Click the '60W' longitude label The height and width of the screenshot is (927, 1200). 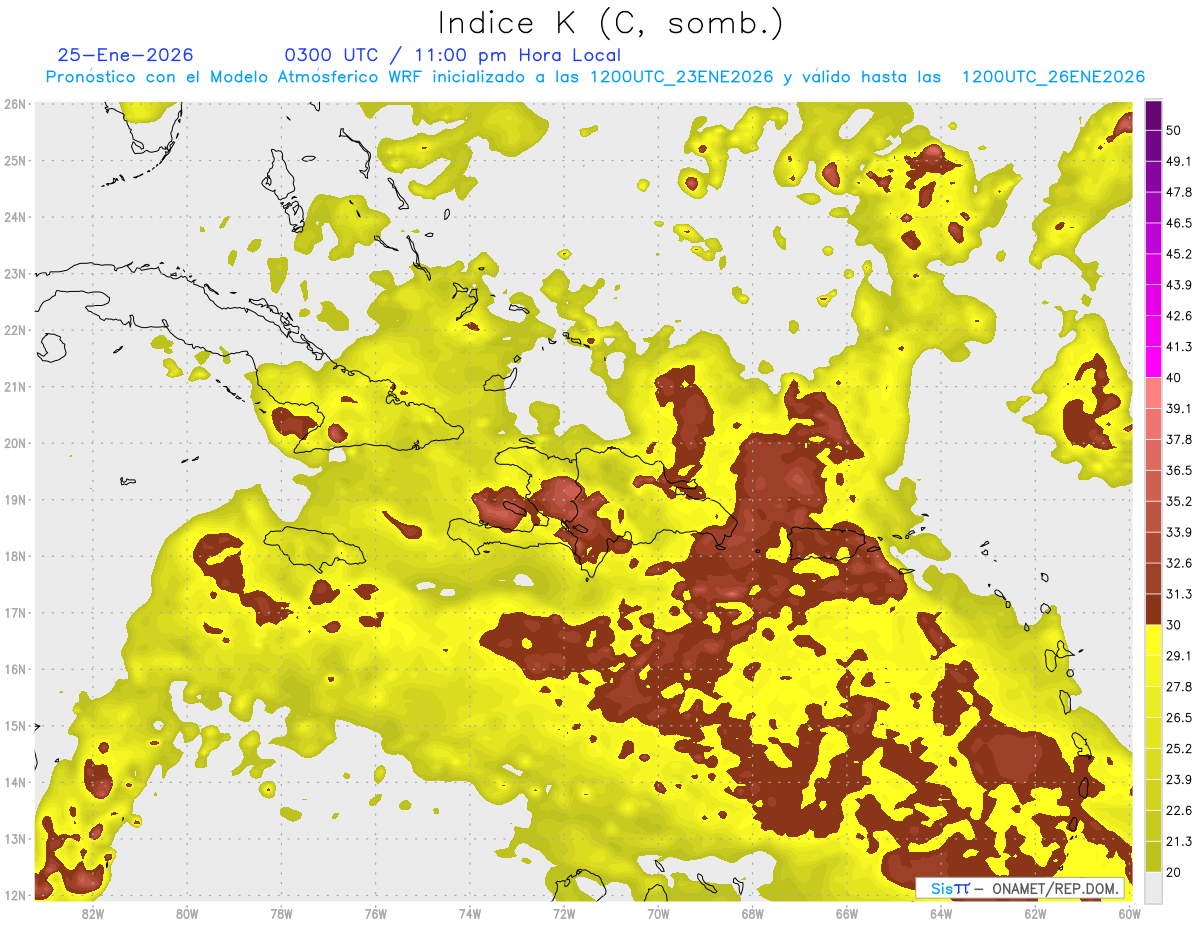[x=1129, y=913]
